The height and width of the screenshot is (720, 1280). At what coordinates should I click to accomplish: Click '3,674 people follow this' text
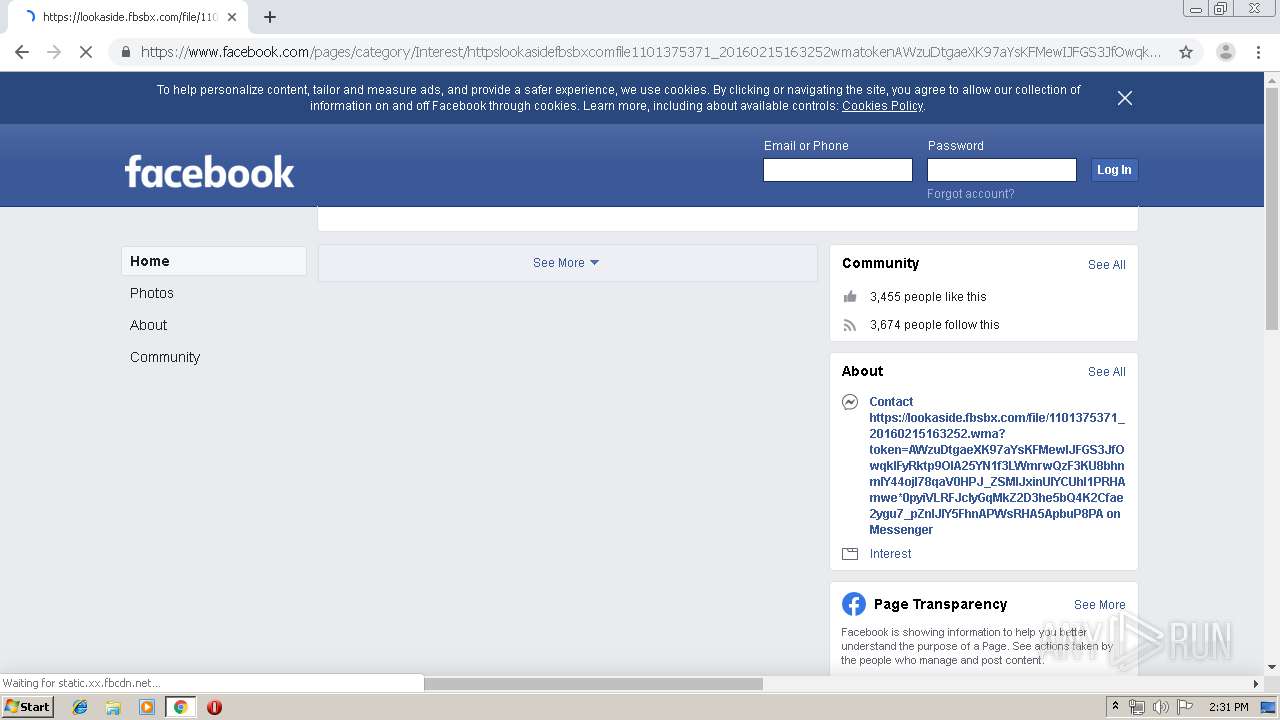tap(934, 325)
